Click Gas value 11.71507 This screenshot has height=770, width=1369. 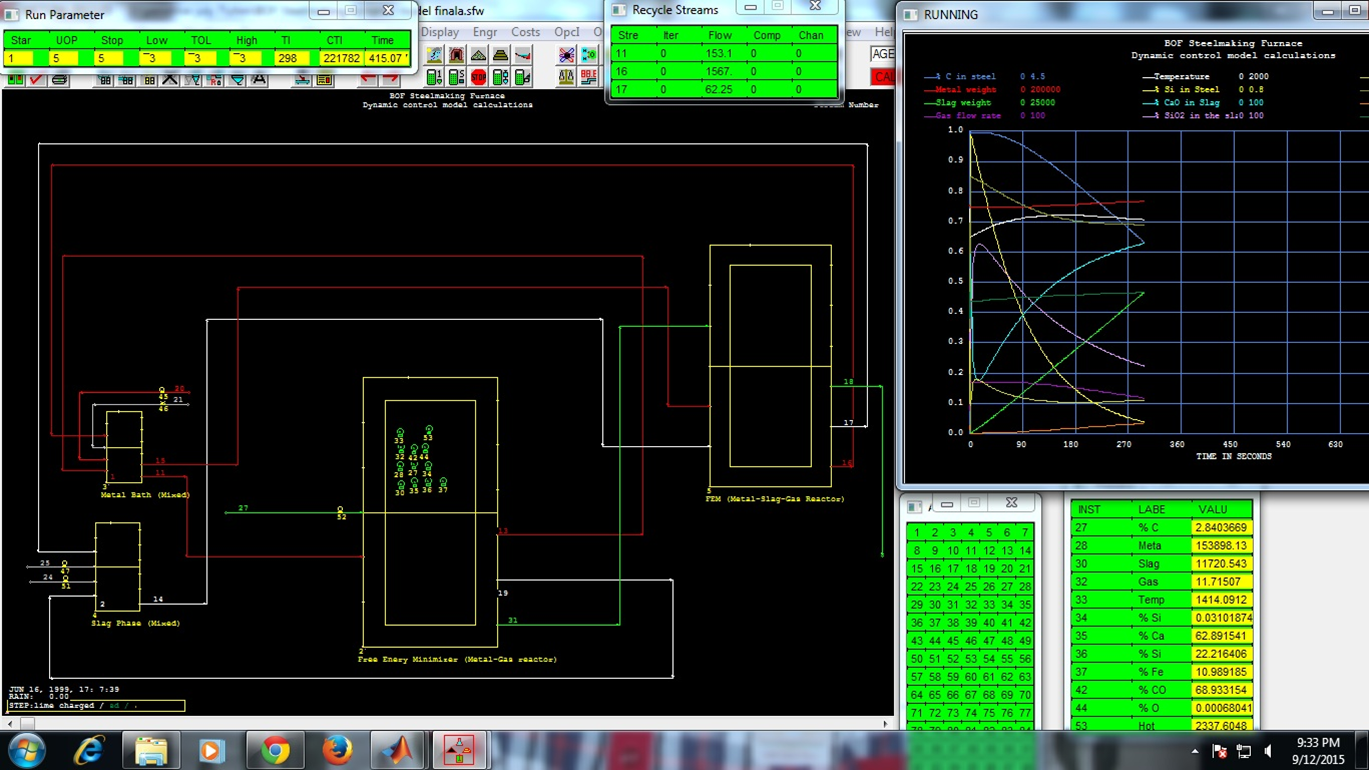[1220, 582]
